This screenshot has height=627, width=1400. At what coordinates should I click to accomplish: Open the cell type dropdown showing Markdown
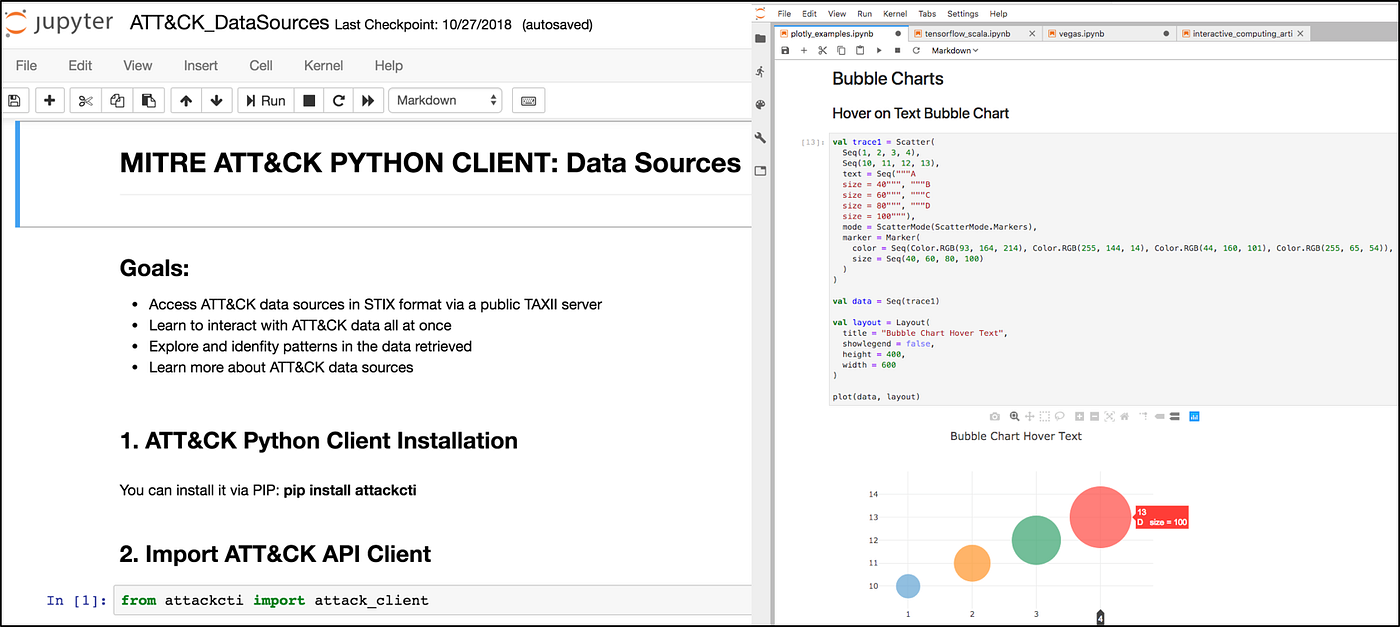[x=445, y=100]
